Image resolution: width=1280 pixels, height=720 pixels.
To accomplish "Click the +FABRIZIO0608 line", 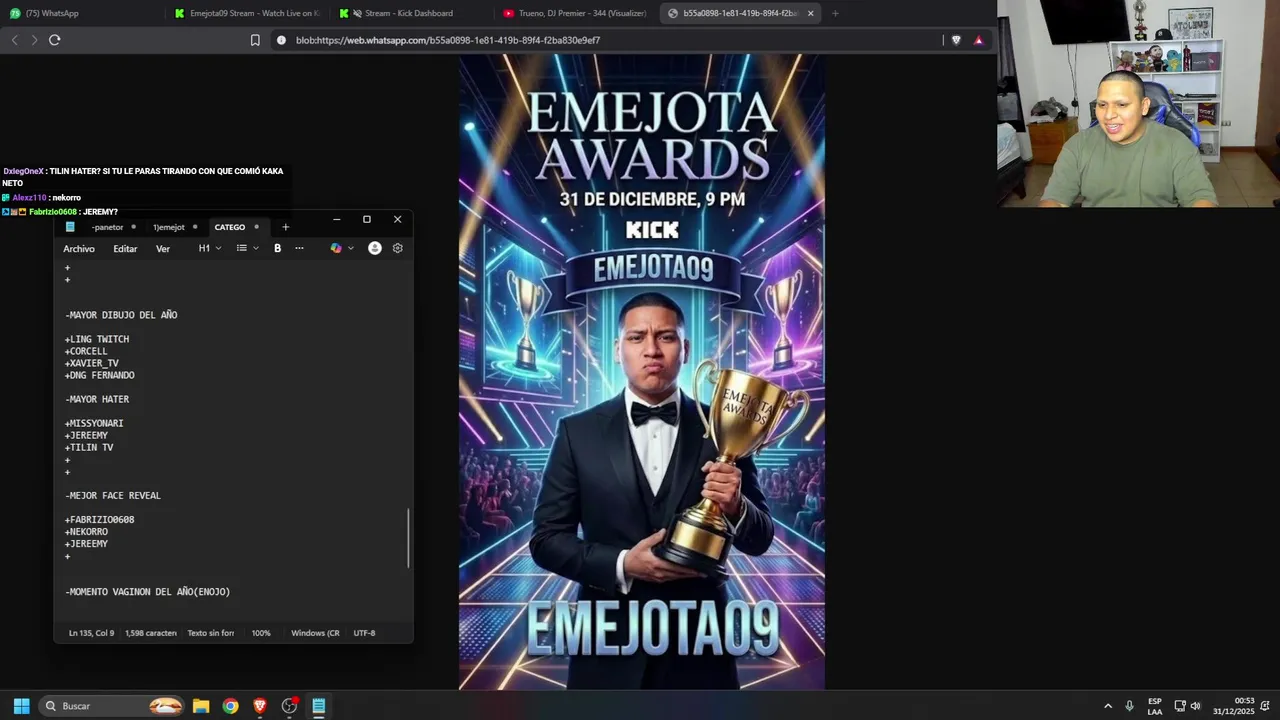I will (100, 520).
